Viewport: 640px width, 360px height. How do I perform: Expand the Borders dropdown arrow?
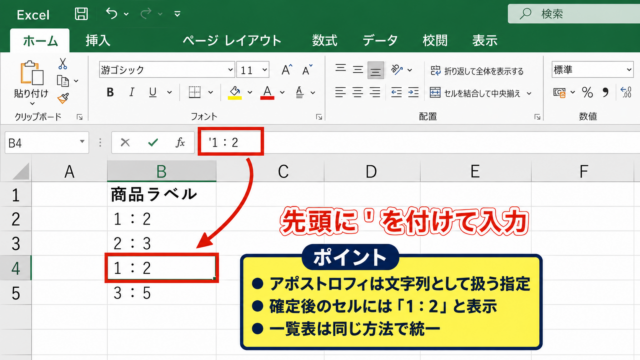(211, 93)
